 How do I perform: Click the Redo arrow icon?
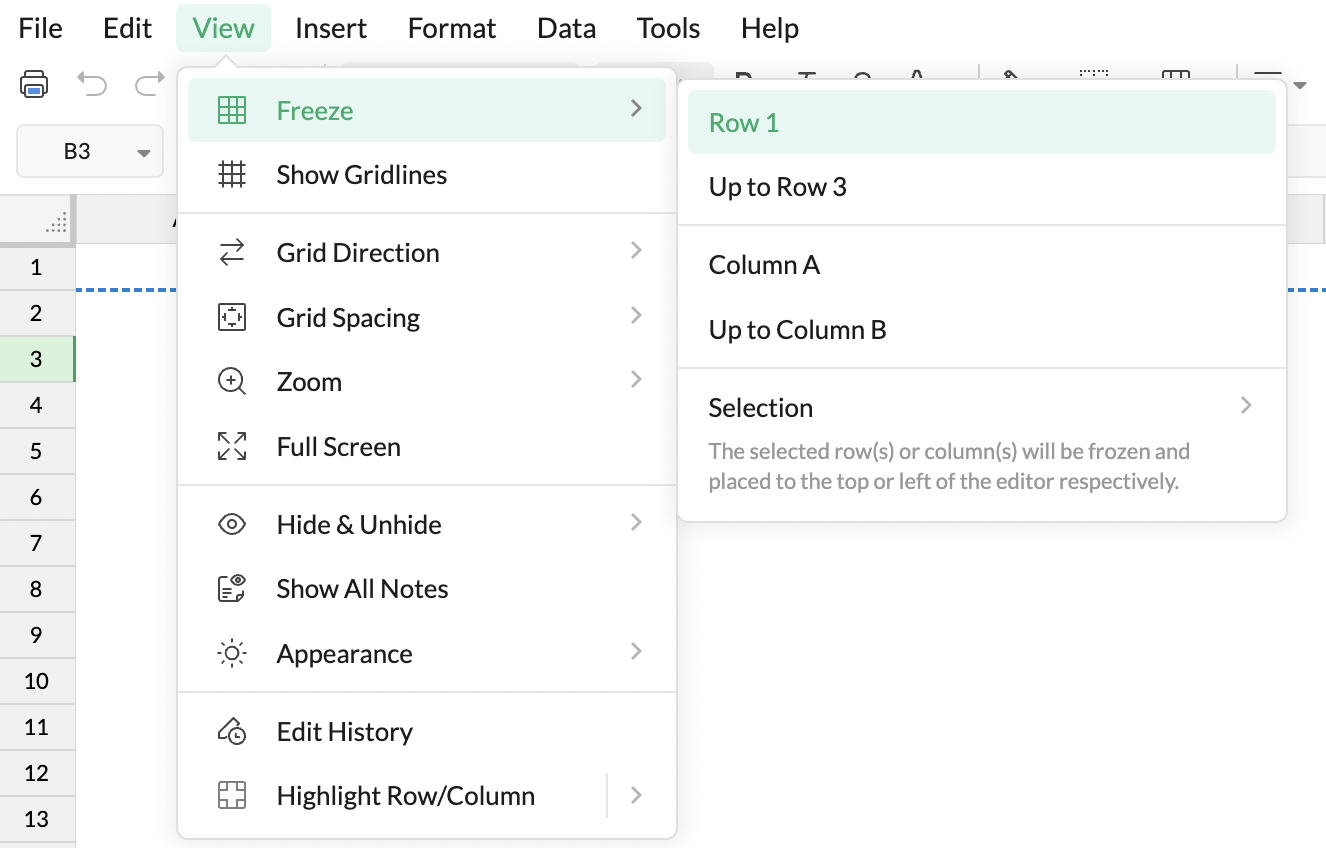point(150,84)
